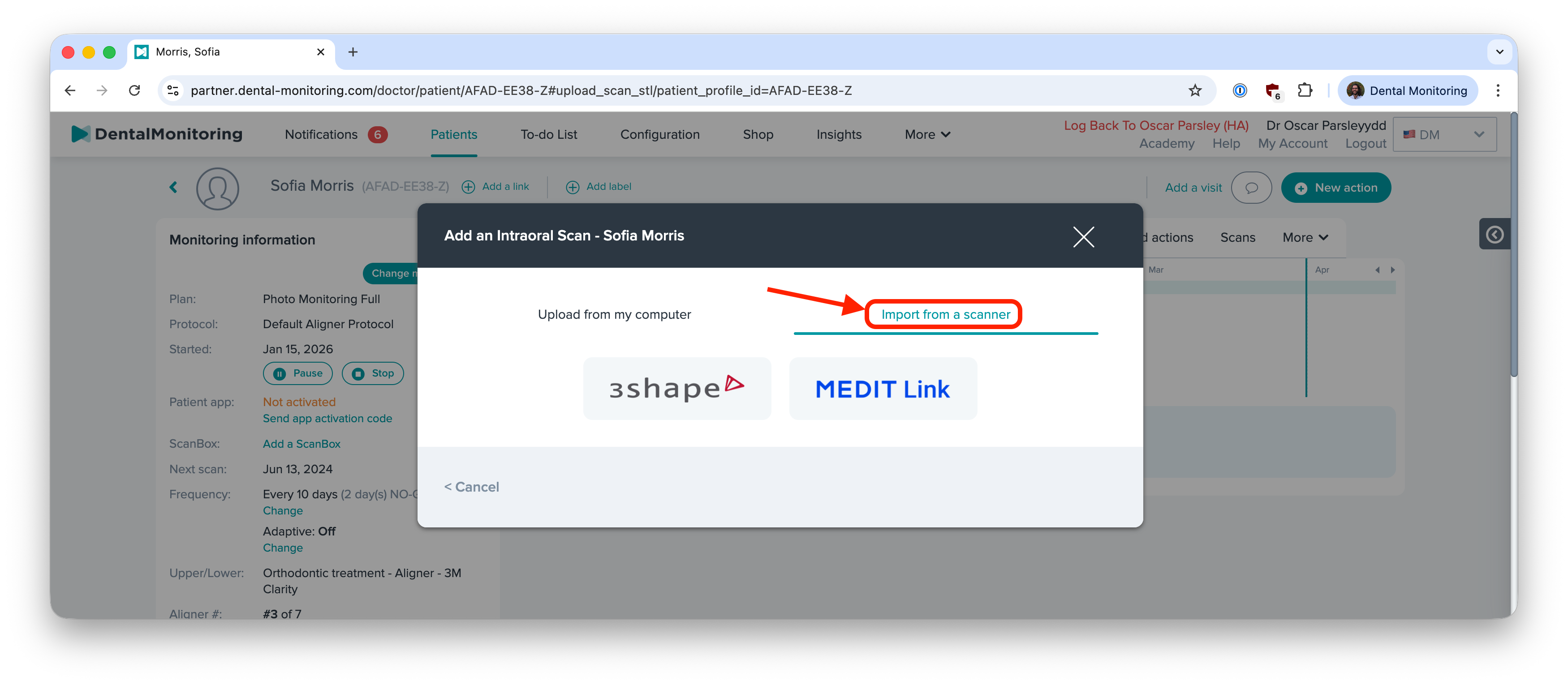
Task: Close the Add an Intraoral Scan dialog
Action: (x=1083, y=237)
